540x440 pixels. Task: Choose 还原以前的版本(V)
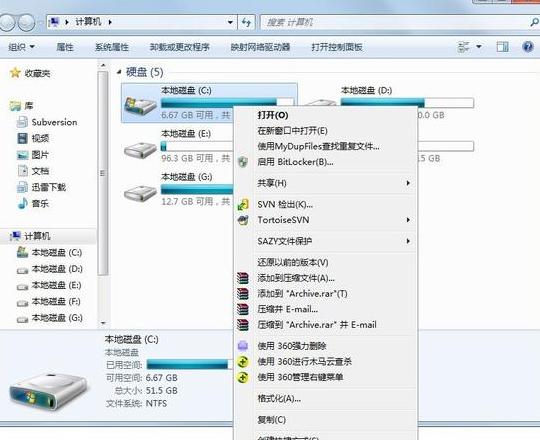tap(325, 263)
